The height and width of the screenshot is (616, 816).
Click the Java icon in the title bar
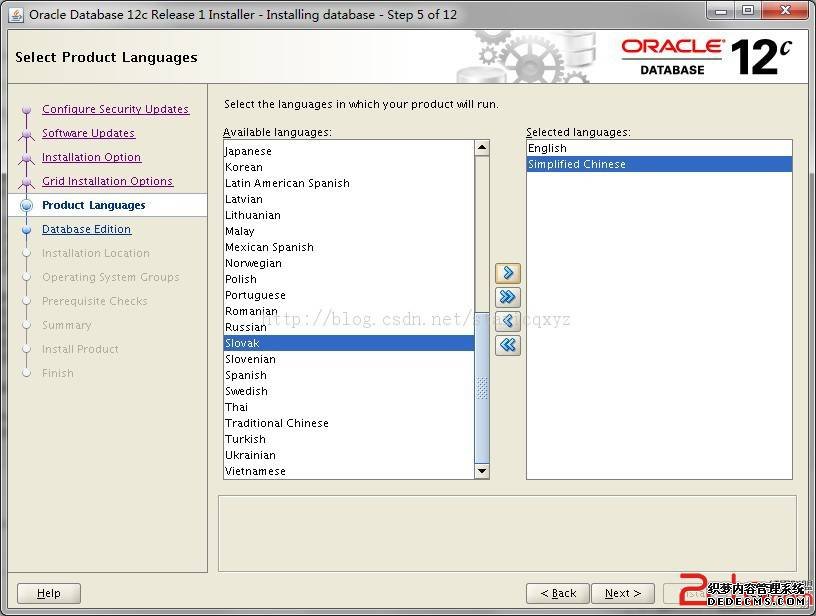click(x=15, y=14)
